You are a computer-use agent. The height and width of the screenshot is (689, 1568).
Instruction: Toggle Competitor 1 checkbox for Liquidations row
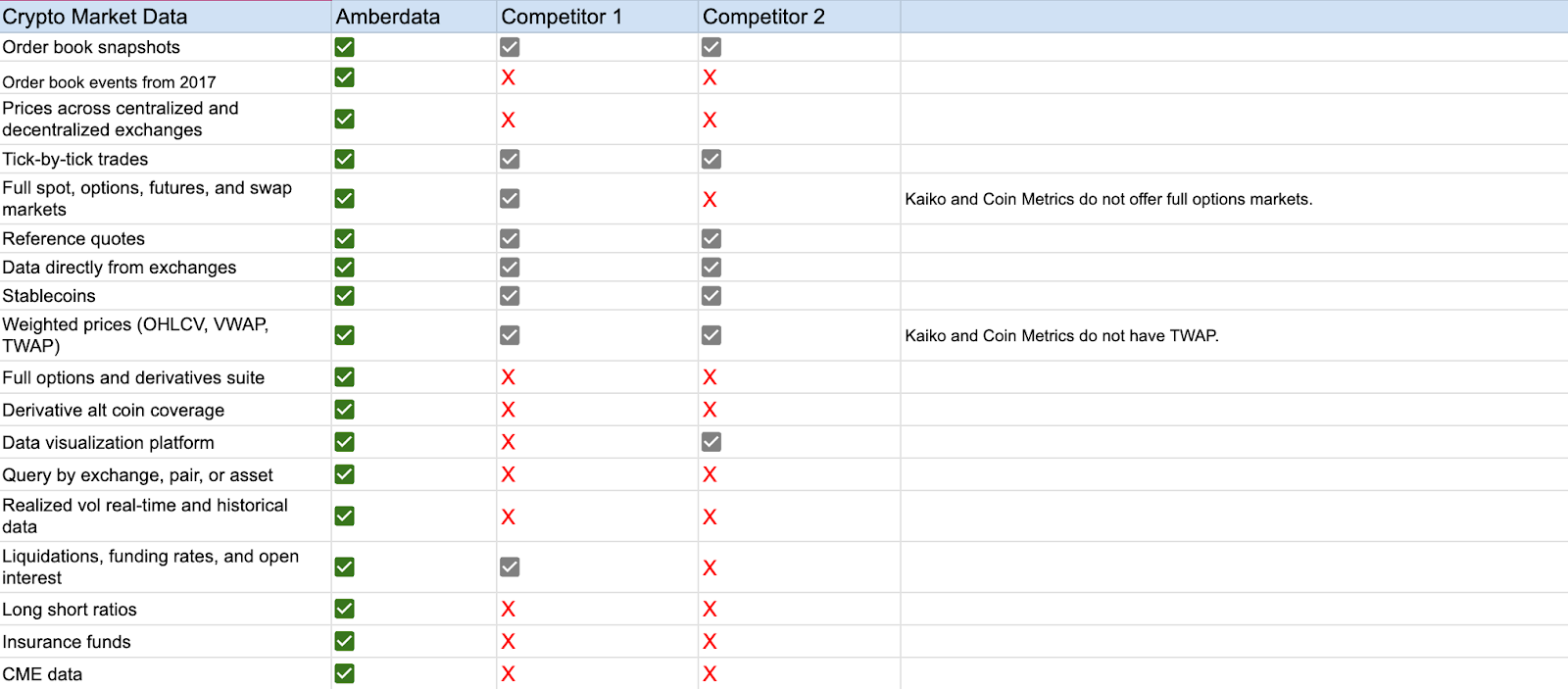coord(510,566)
